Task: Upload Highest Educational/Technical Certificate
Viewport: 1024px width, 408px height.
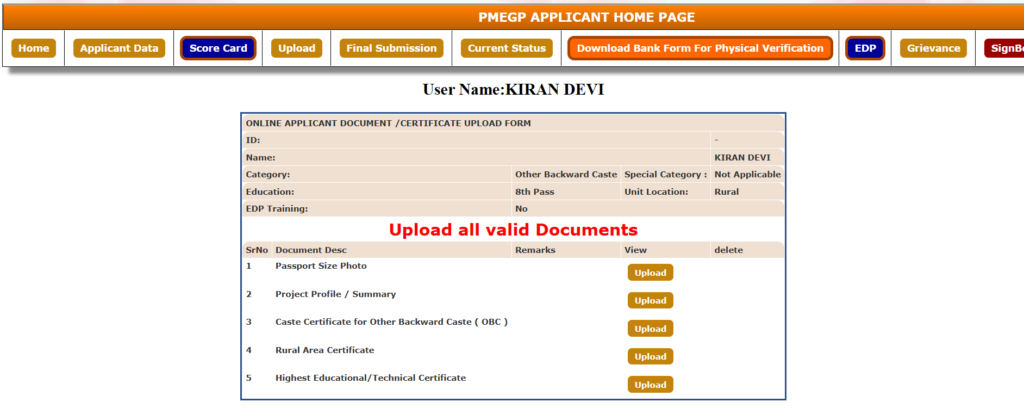Action: point(650,384)
